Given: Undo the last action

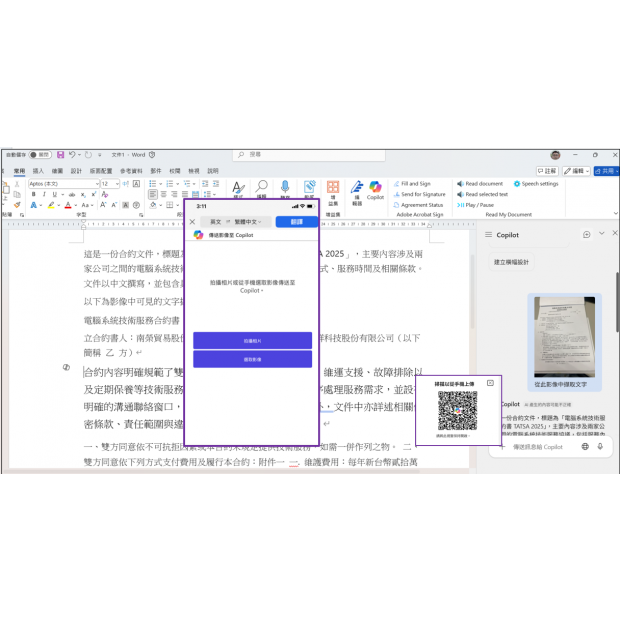Looking at the screenshot, I should coord(72,155).
